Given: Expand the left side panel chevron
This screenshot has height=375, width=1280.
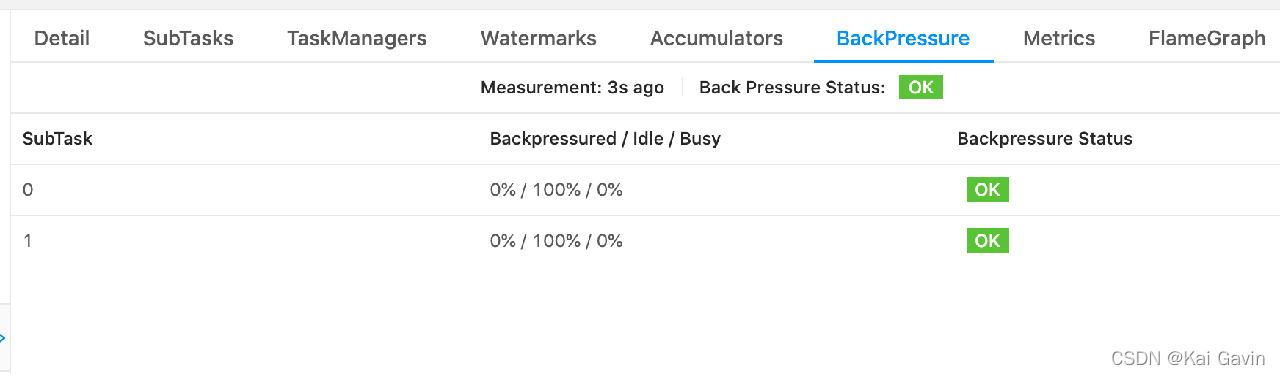Looking at the screenshot, I should coord(3,338).
